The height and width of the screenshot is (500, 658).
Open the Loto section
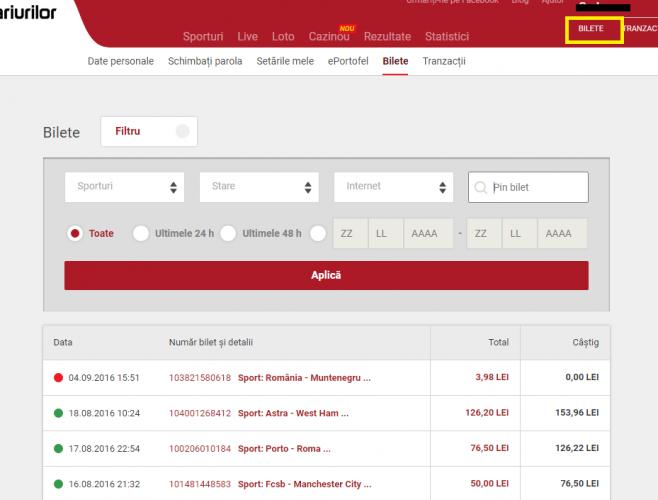pos(283,37)
